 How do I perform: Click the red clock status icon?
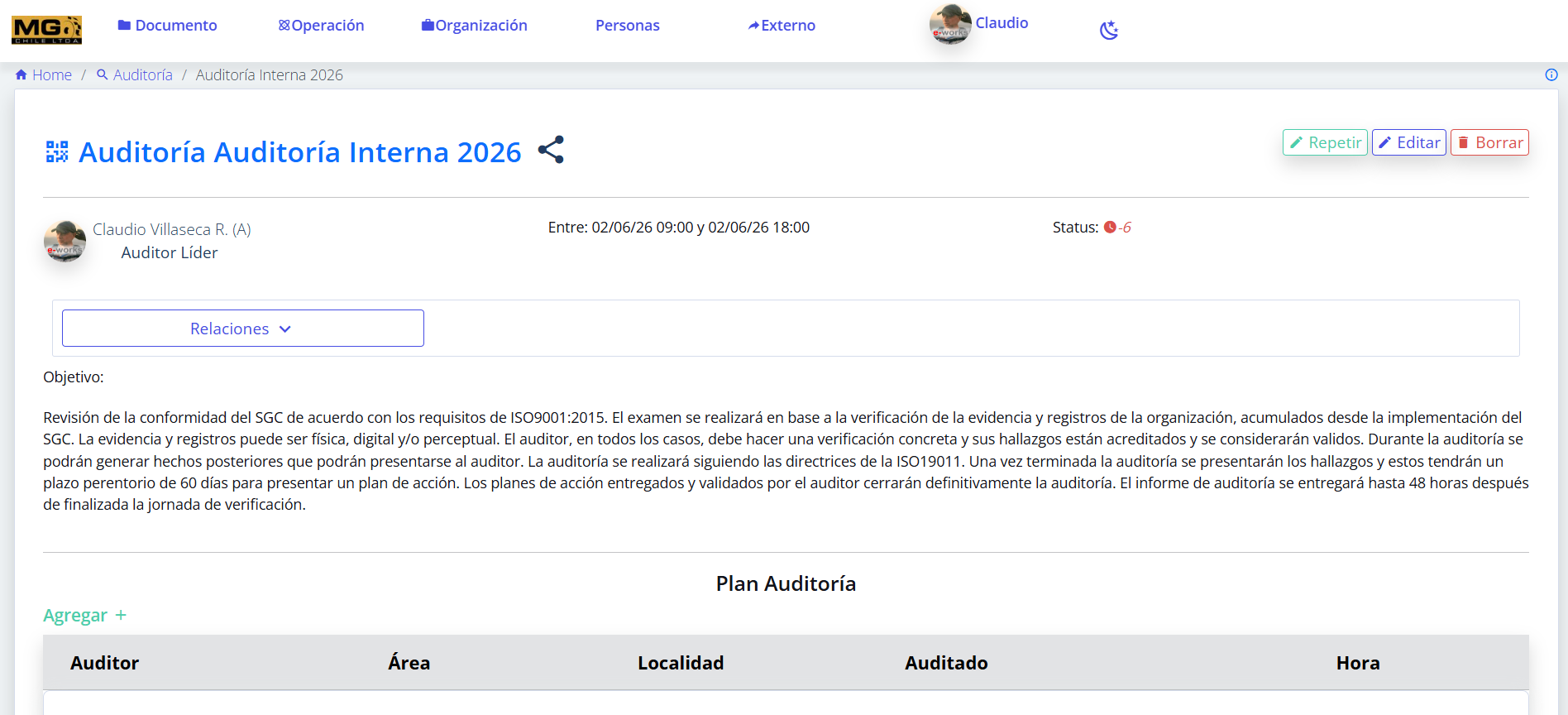click(x=1110, y=228)
